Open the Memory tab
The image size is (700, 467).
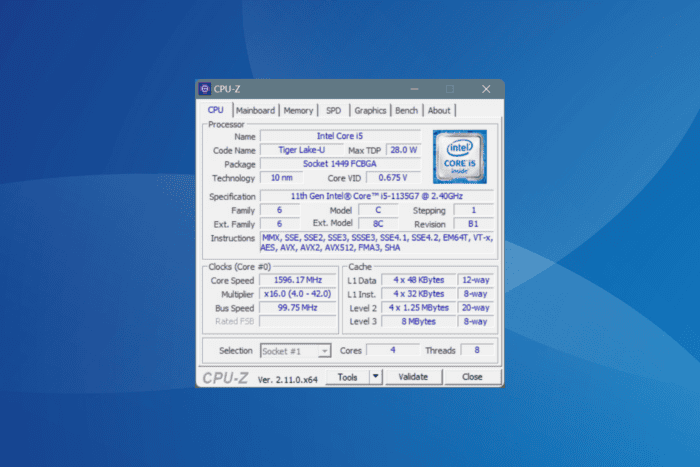click(x=298, y=110)
